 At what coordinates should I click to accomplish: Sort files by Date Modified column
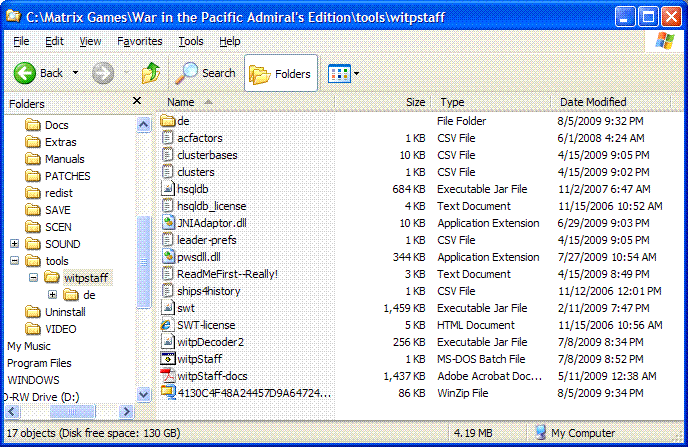click(610, 102)
